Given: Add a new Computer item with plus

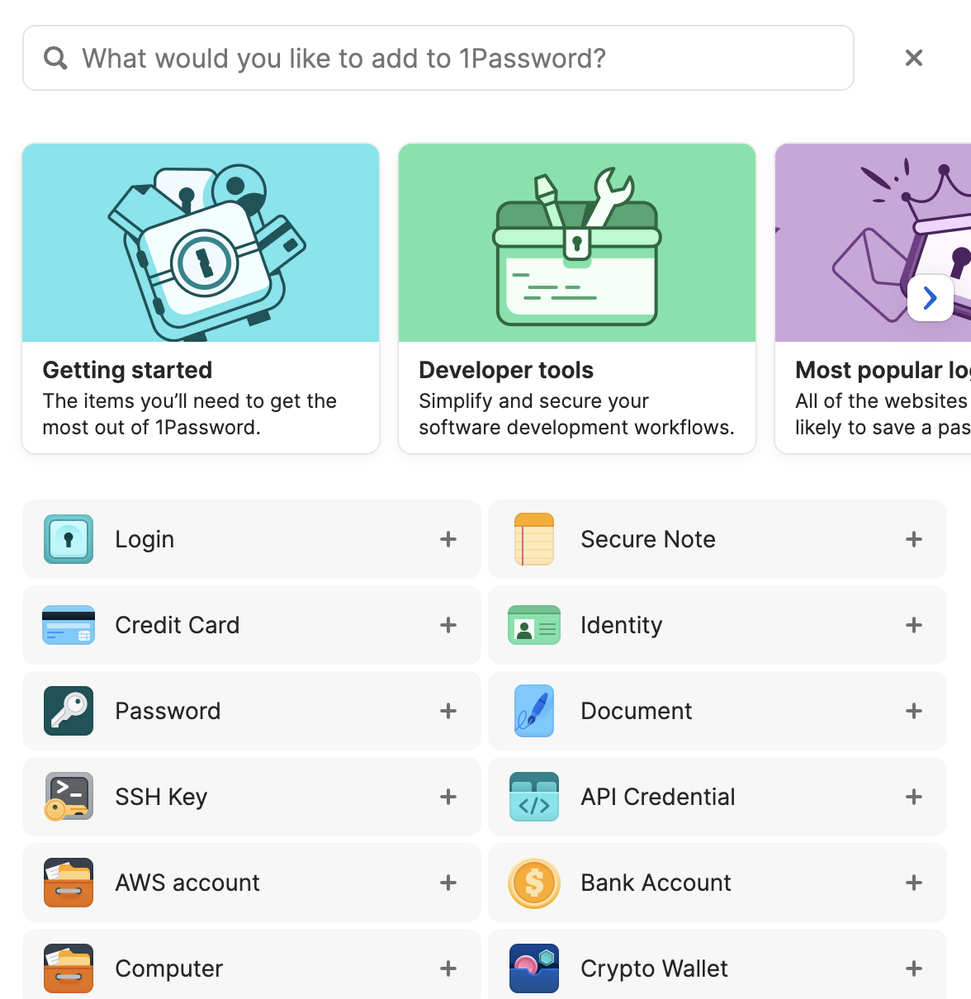Looking at the screenshot, I should 448,968.
